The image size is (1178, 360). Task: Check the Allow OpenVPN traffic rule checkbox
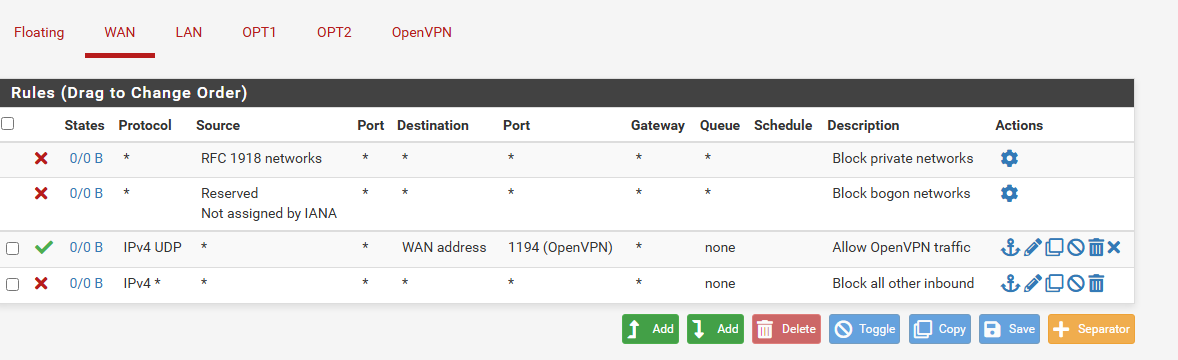click(12, 248)
